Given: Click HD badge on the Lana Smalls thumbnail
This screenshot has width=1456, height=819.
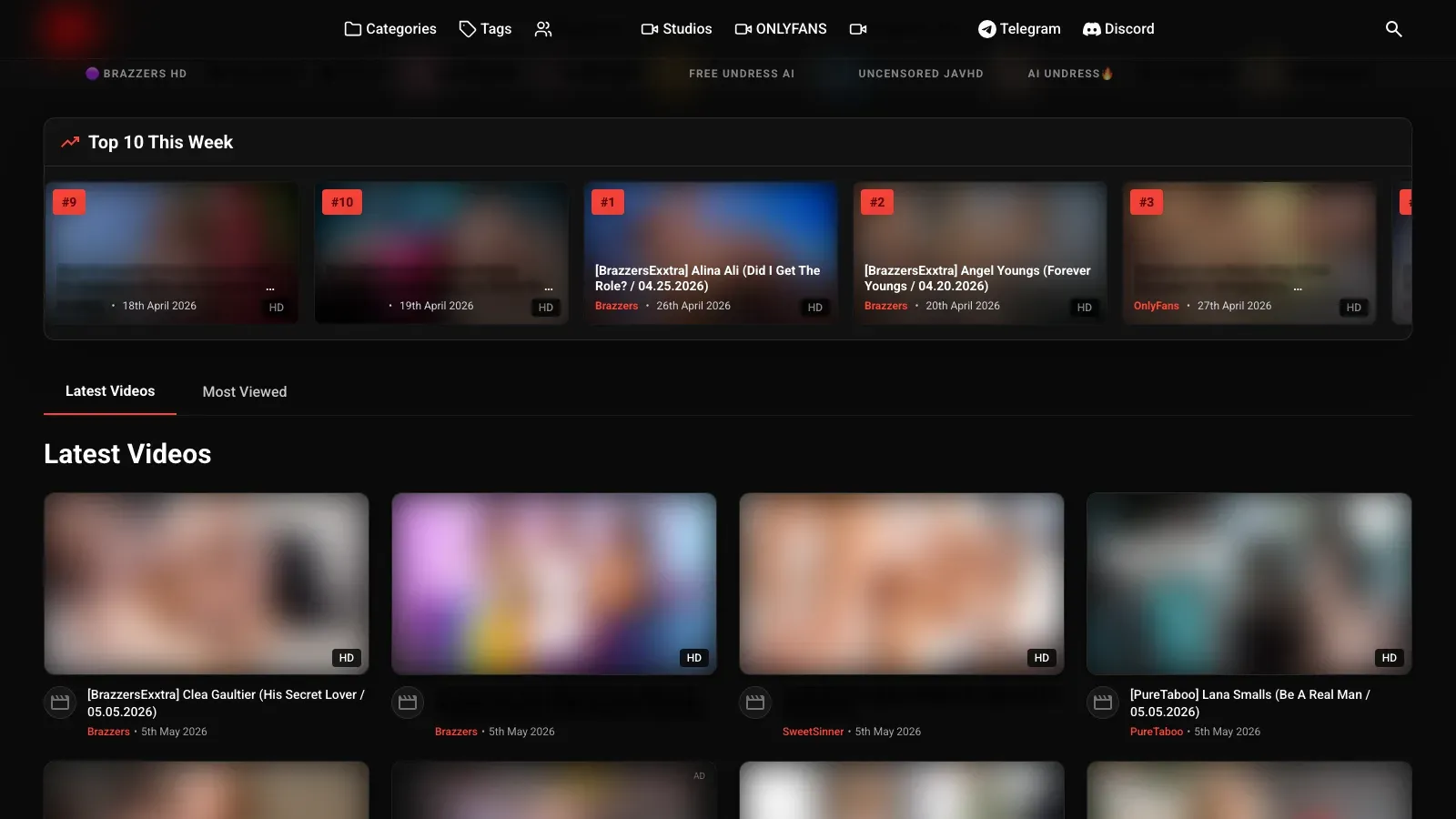Looking at the screenshot, I should (1390, 658).
